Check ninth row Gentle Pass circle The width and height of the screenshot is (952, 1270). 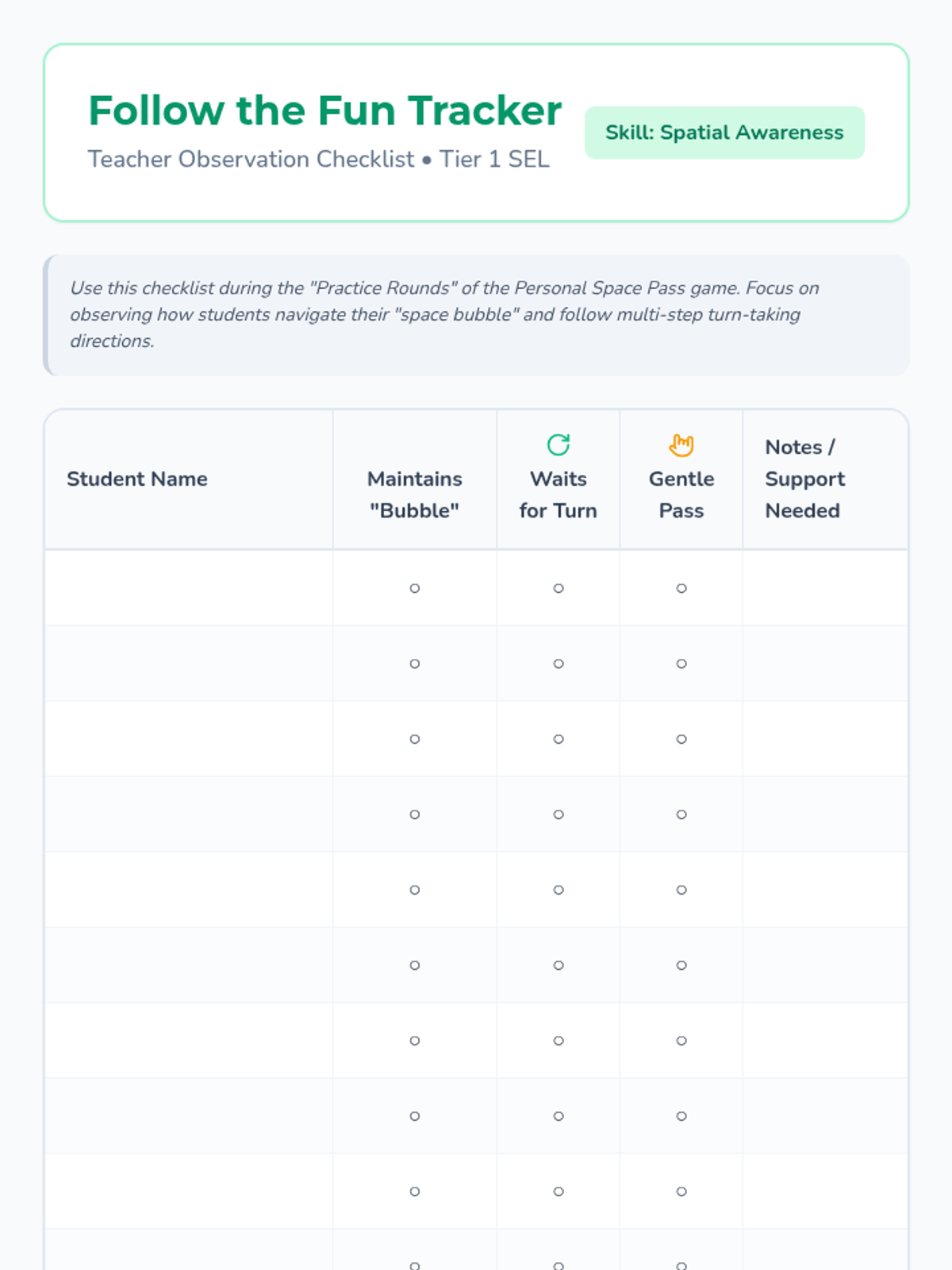[x=681, y=1191]
